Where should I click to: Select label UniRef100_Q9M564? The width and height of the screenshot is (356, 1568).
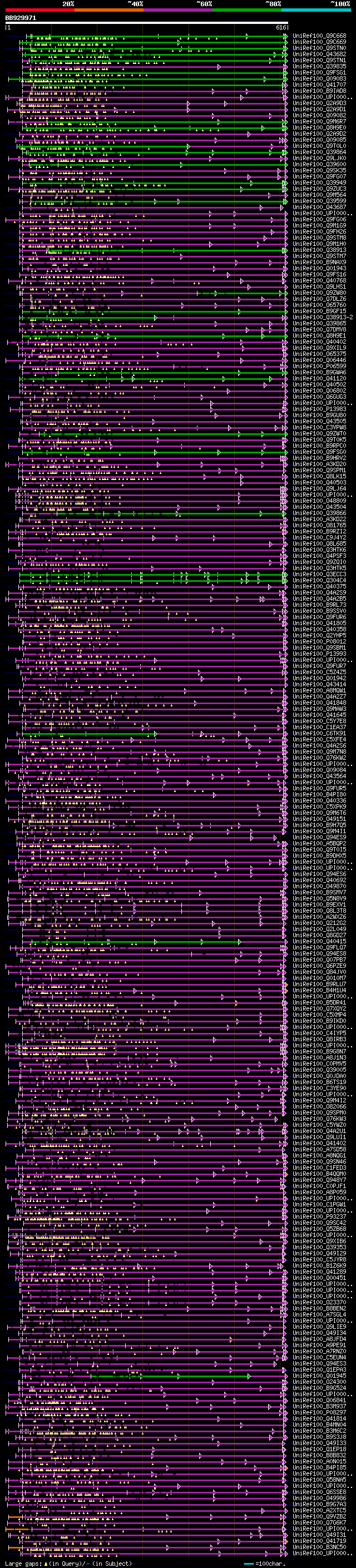click(319, 195)
